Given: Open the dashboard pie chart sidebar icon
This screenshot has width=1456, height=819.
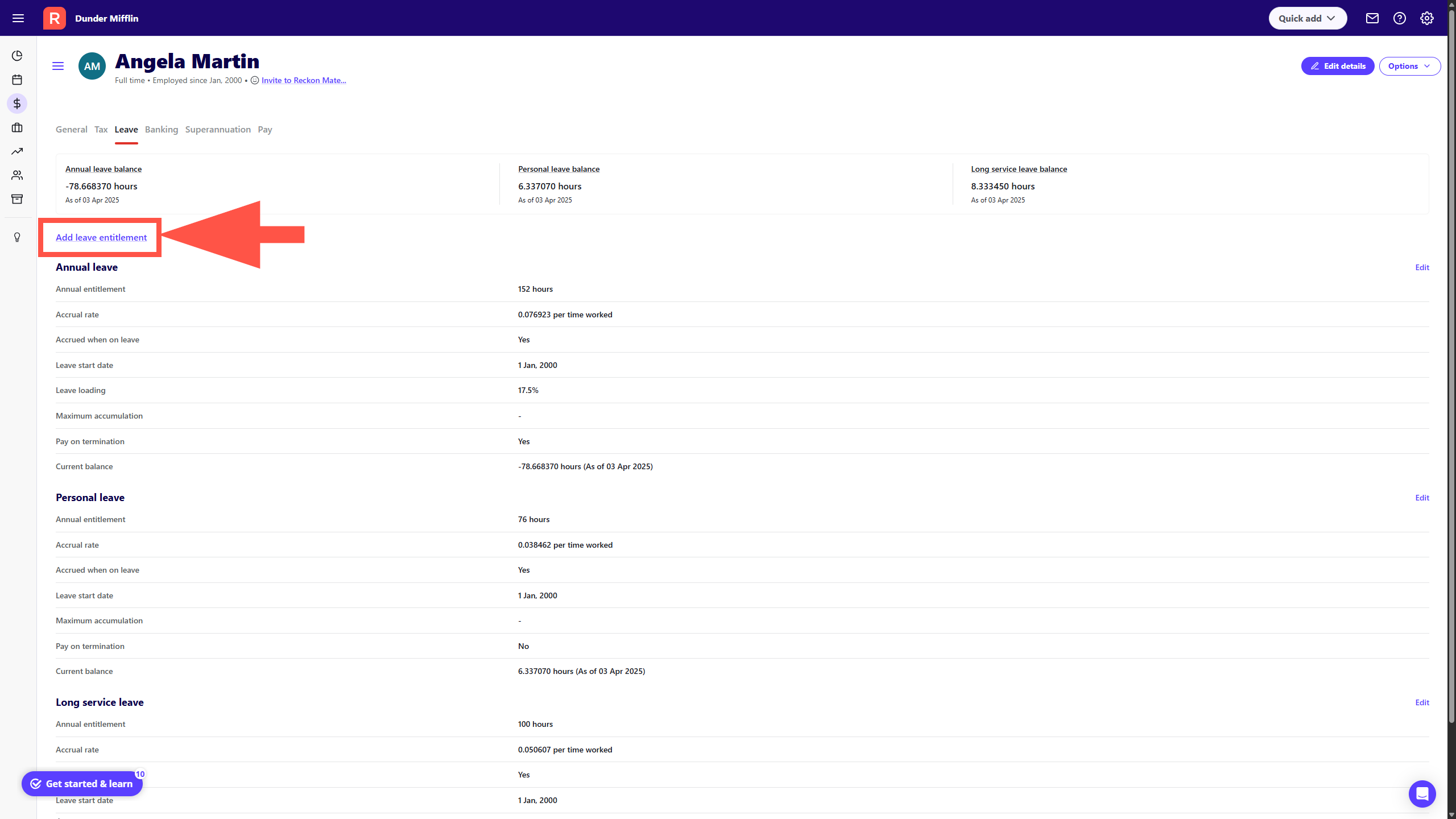Looking at the screenshot, I should [x=17, y=56].
